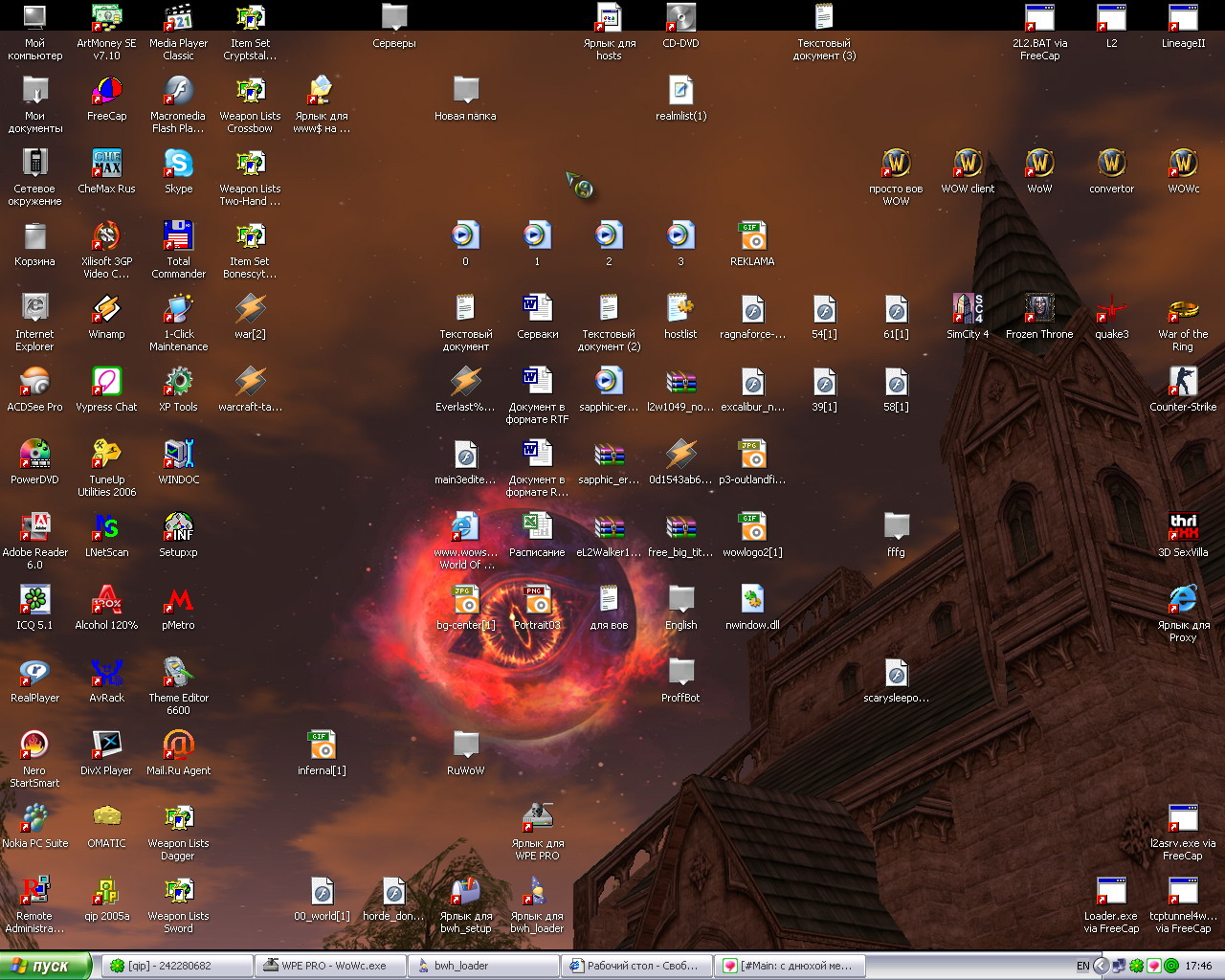The height and width of the screenshot is (980, 1225).
Task: Click the green ICQ flower tray icon
Action: click(1136, 966)
